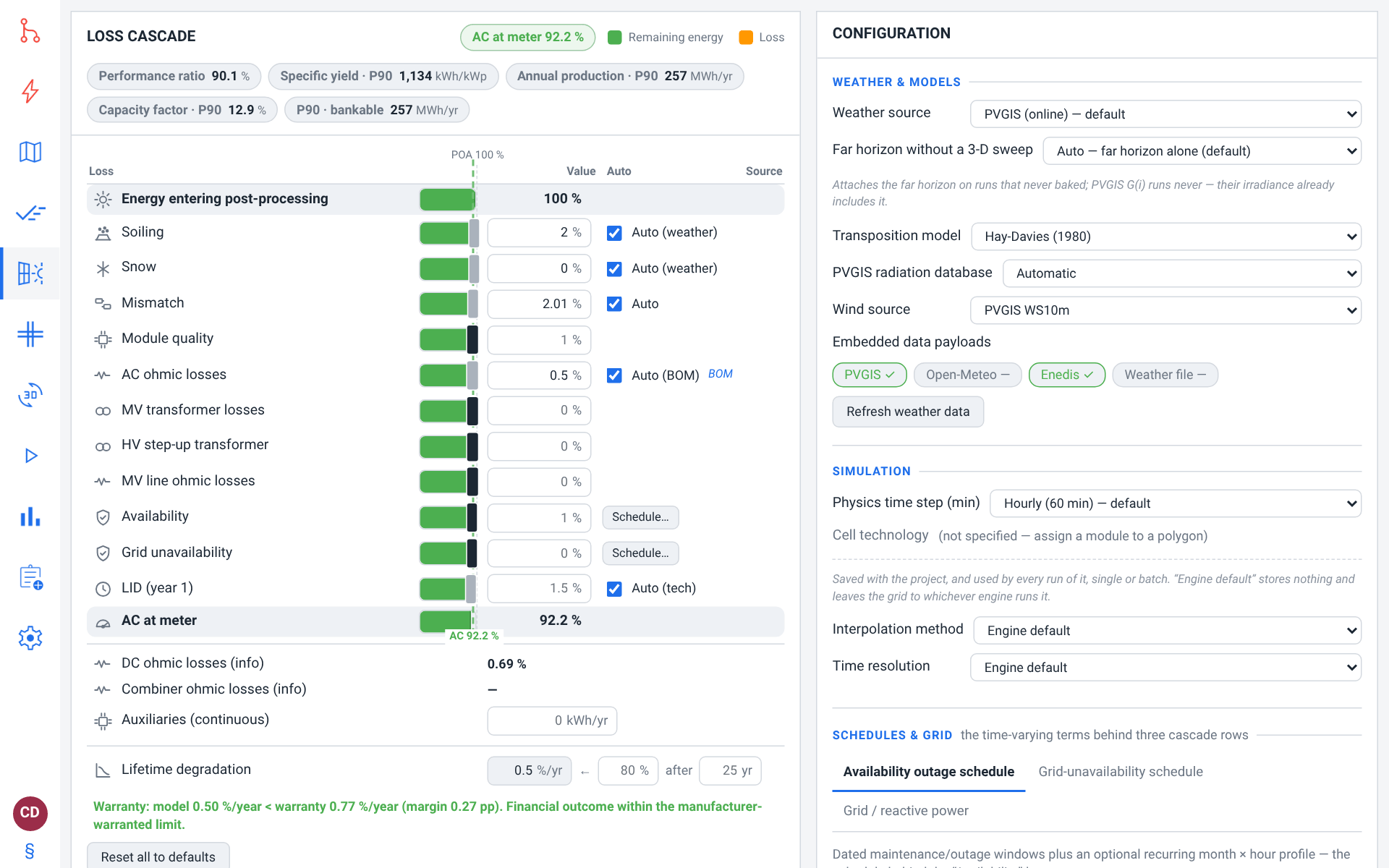This screenshot has width=1389, height=868.
Task: Open the branch/version sidebar icon
Action: pyautogui.click(x=30, y=31)
